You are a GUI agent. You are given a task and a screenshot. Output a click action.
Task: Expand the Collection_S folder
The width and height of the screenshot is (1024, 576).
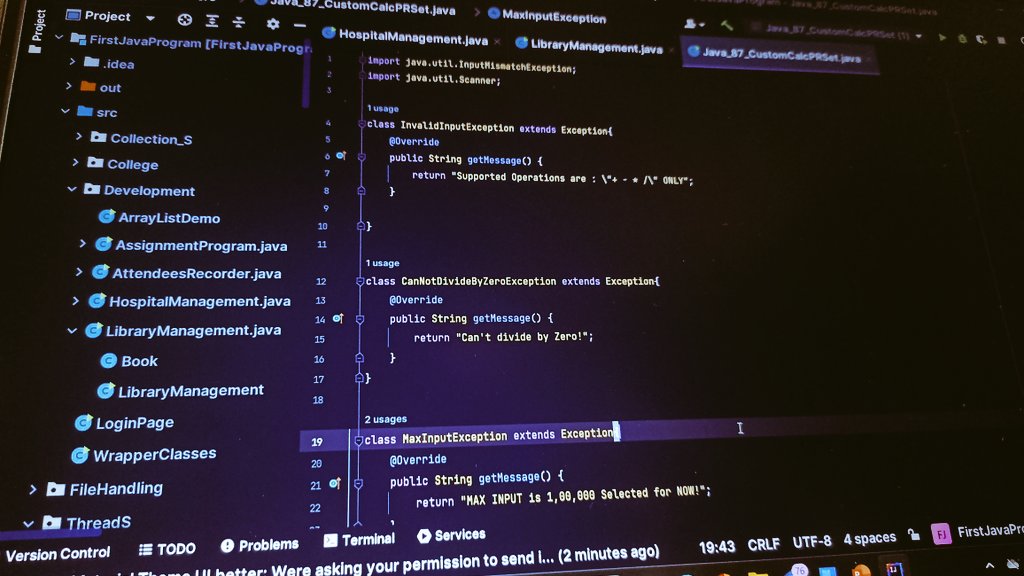(x=79, y=136)
